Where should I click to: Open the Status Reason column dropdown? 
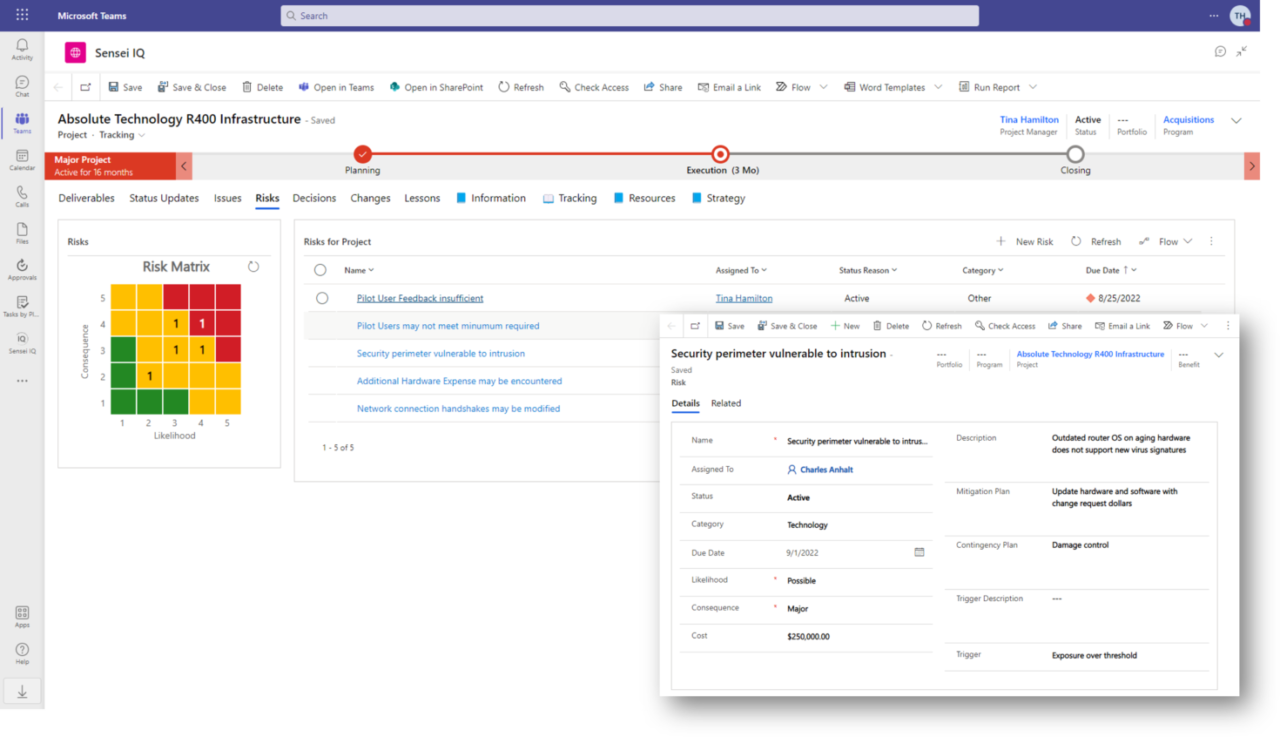pyautogui.click(x=868, y=270)
